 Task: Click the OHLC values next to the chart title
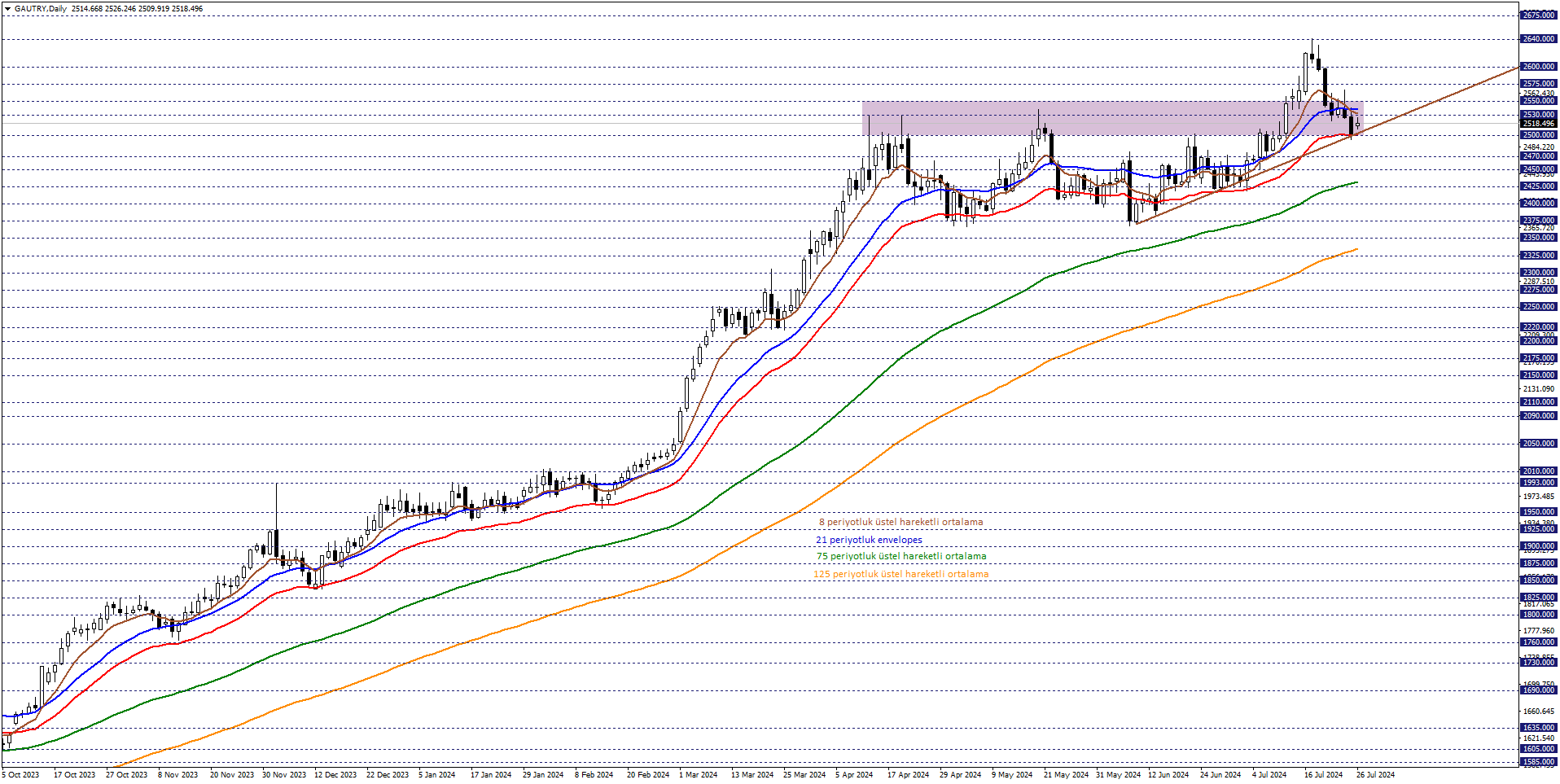(x=138, y=8)
